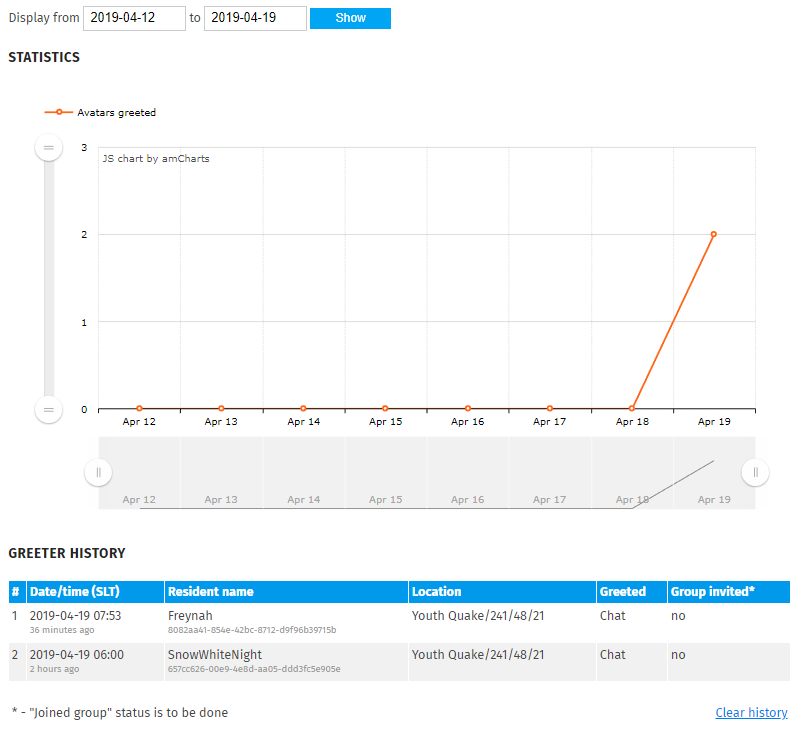The width and height of the screenshot is (796, 745).
Task: Open the Clear history link
Action: [751, 713]
